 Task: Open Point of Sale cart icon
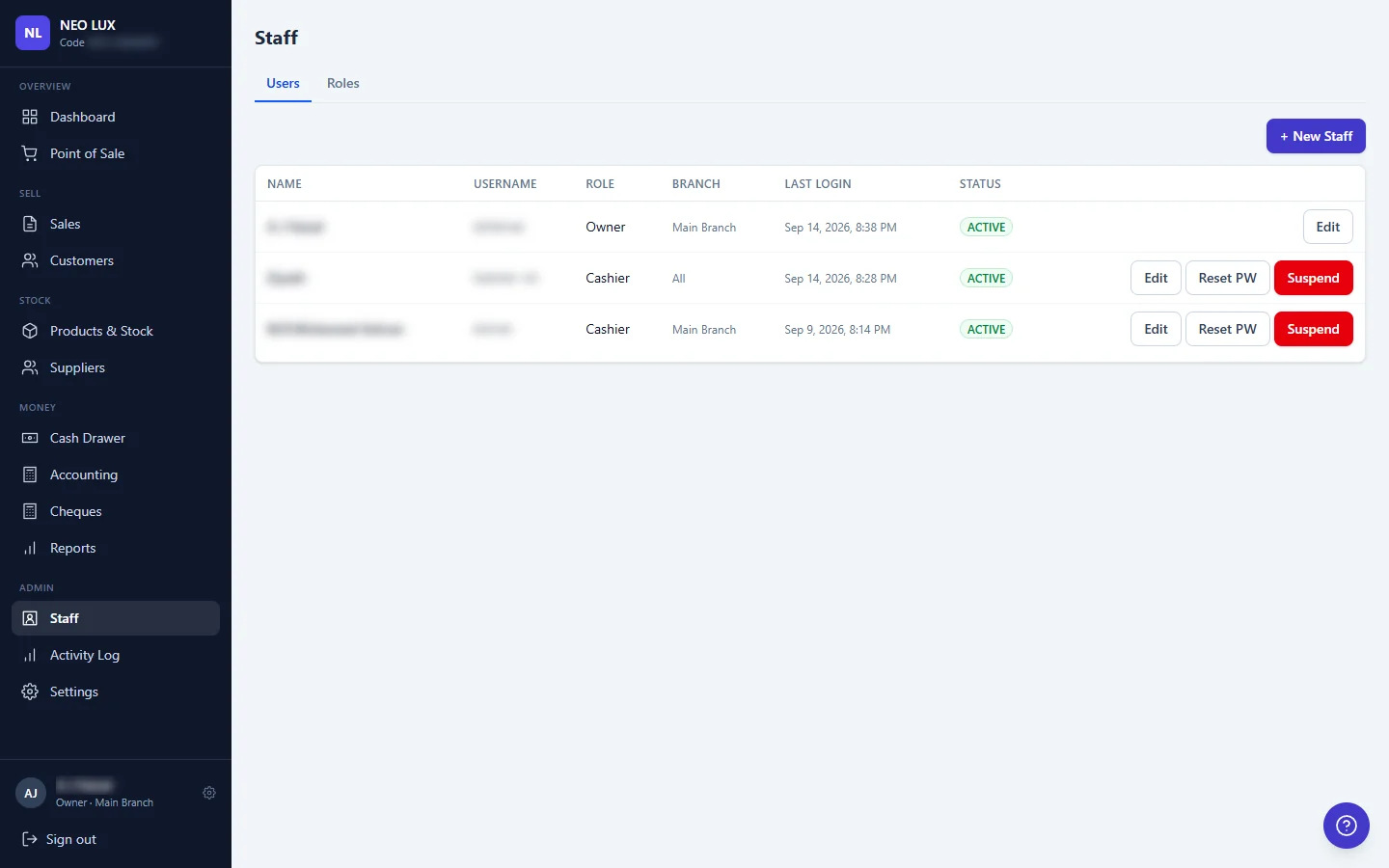click(x=30, y=153)
